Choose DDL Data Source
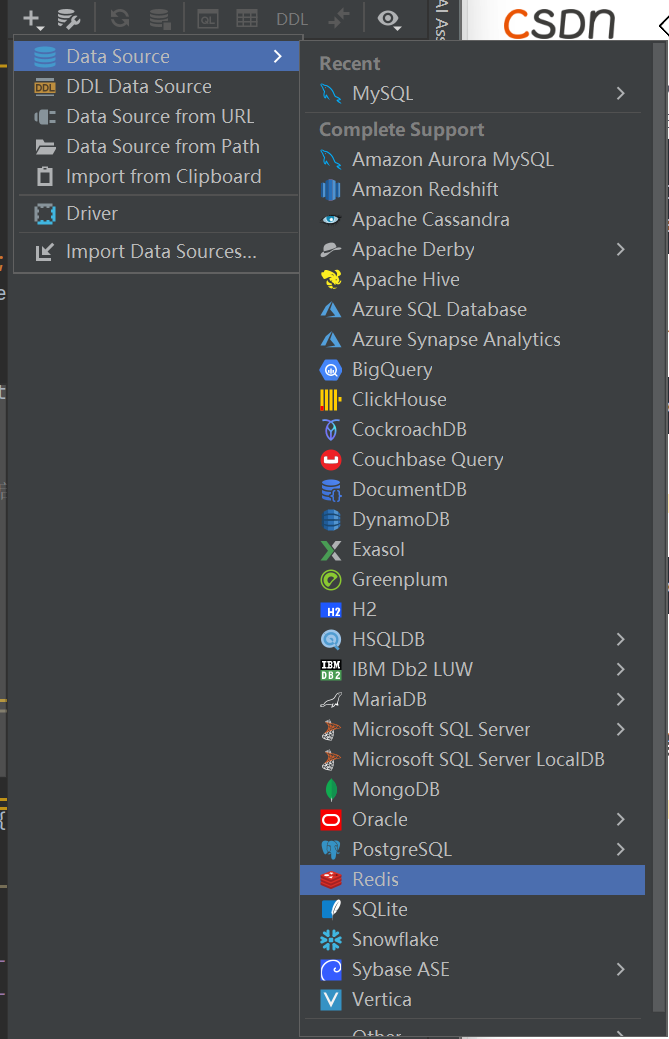The image size is (669, 1039). pyautogui.click(x=156, y=86)
